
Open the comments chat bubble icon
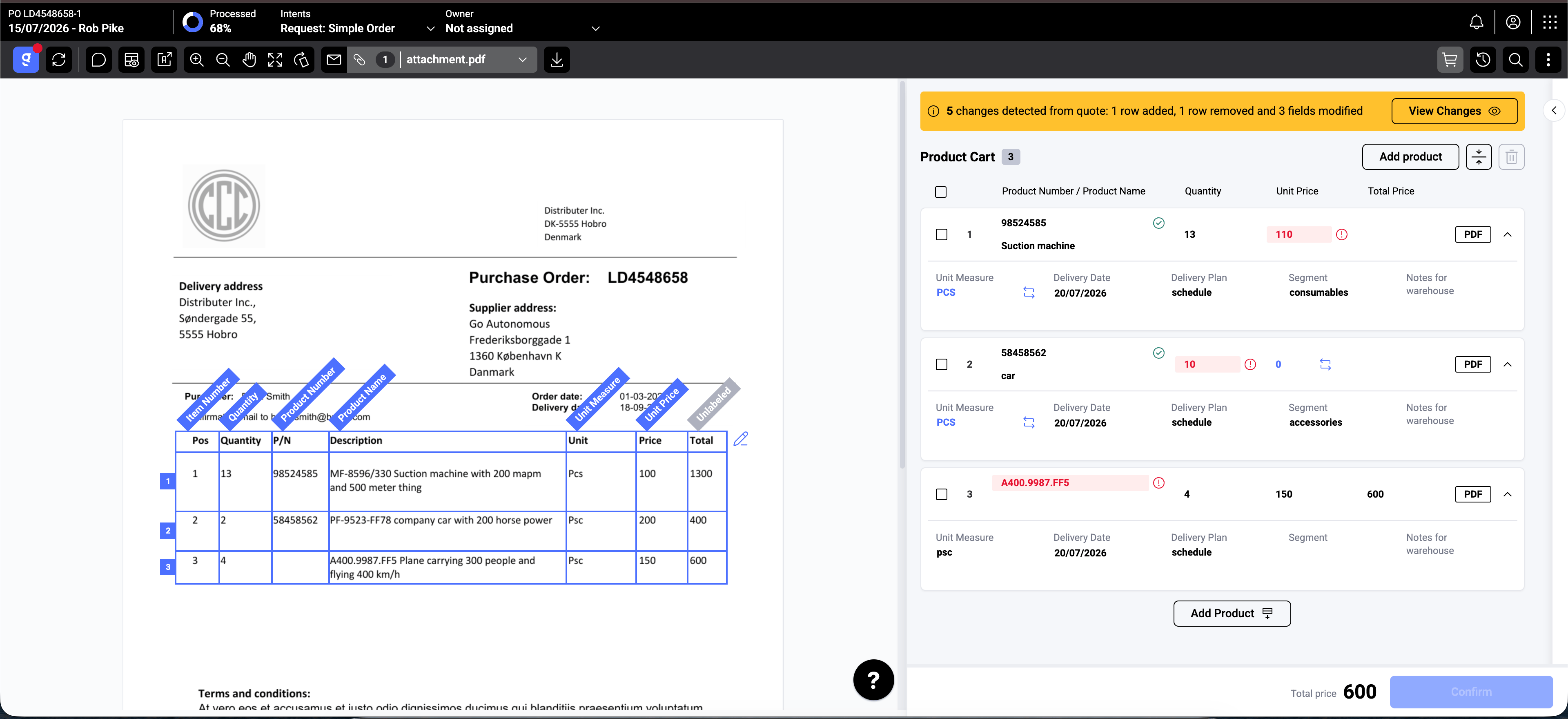[x=98, y=60]
